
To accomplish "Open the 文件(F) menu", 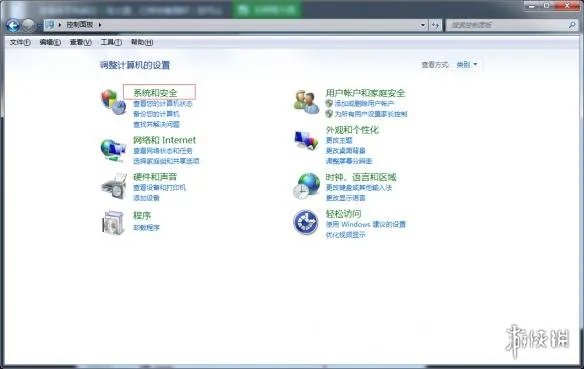I will (x=20, y=42).
